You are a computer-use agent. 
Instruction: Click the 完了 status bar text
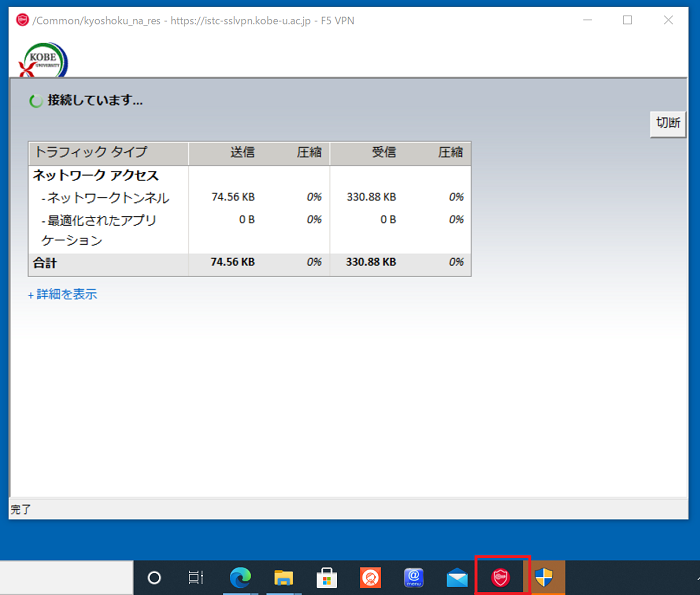(21, 509)
